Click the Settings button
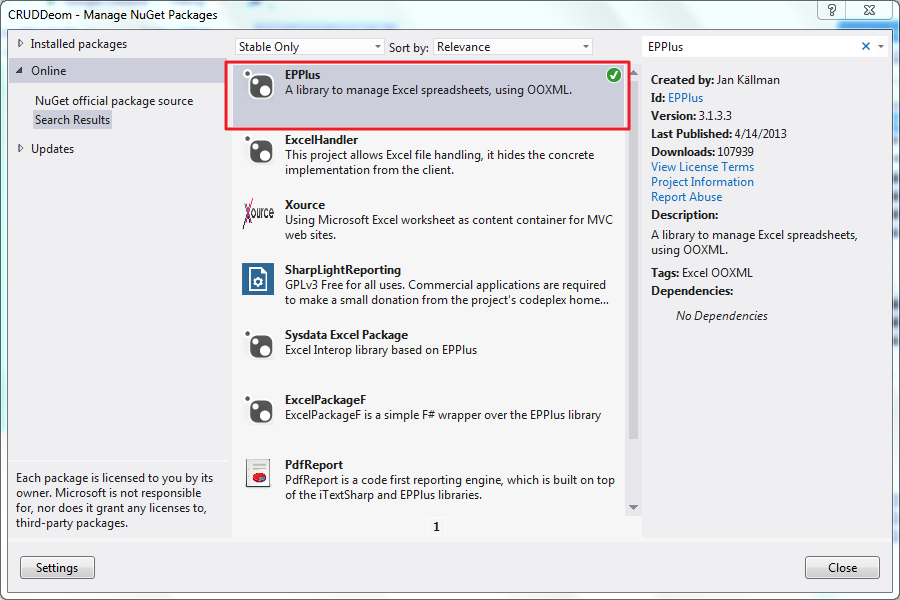Screen dimensions: 900x600 point(57,568)
